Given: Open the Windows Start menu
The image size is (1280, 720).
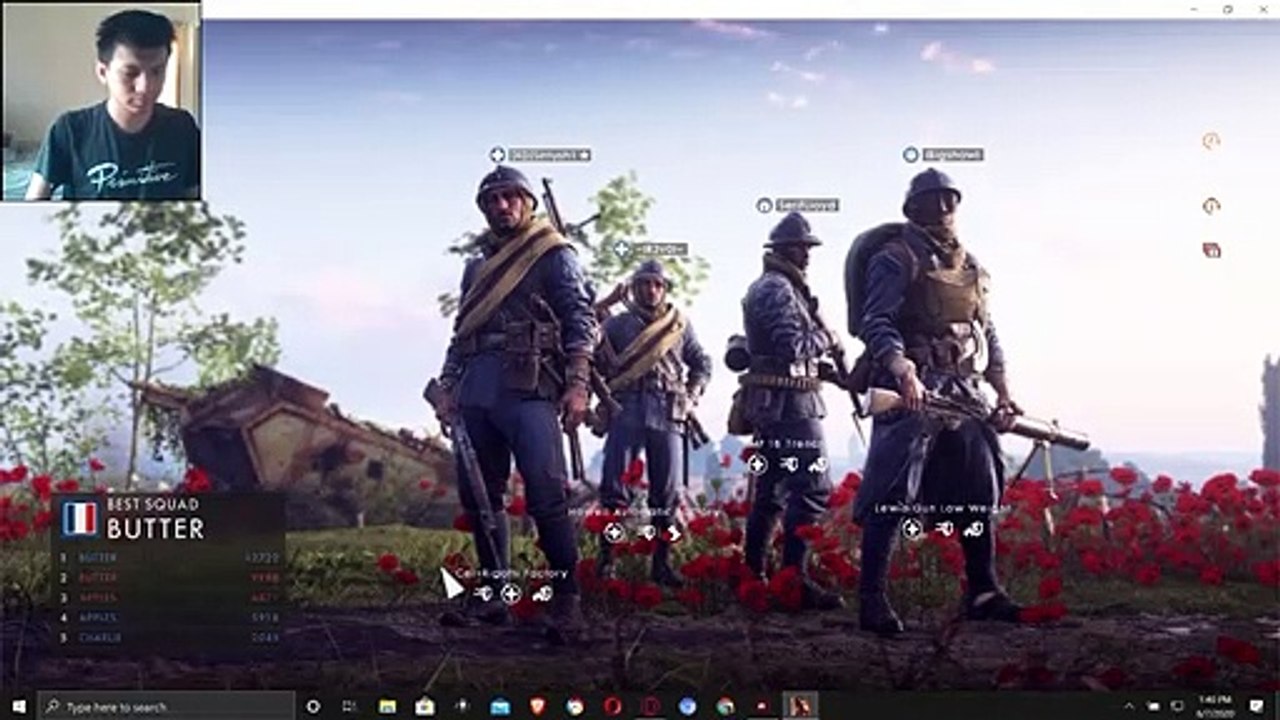Looking at the screenshot, I should click(17, 706).
